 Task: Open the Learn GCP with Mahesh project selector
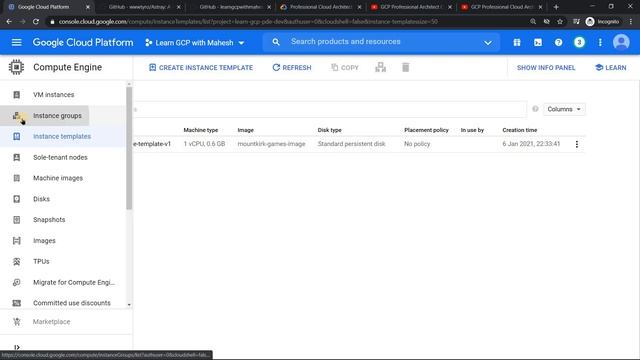coord(195,42)
